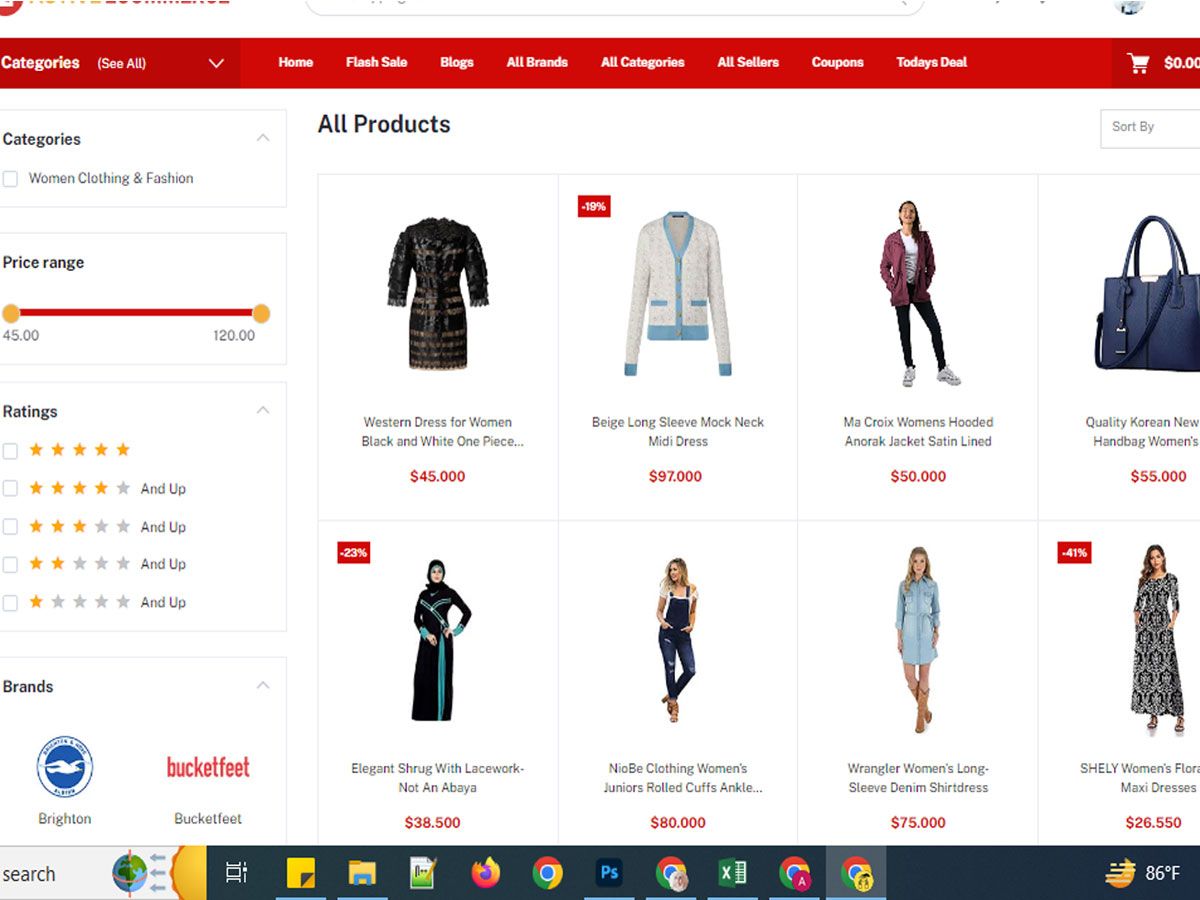The image size is (1200, 900).
Task: Open Todays Deal in the navigation bar
Action: [x=931, y=62]
